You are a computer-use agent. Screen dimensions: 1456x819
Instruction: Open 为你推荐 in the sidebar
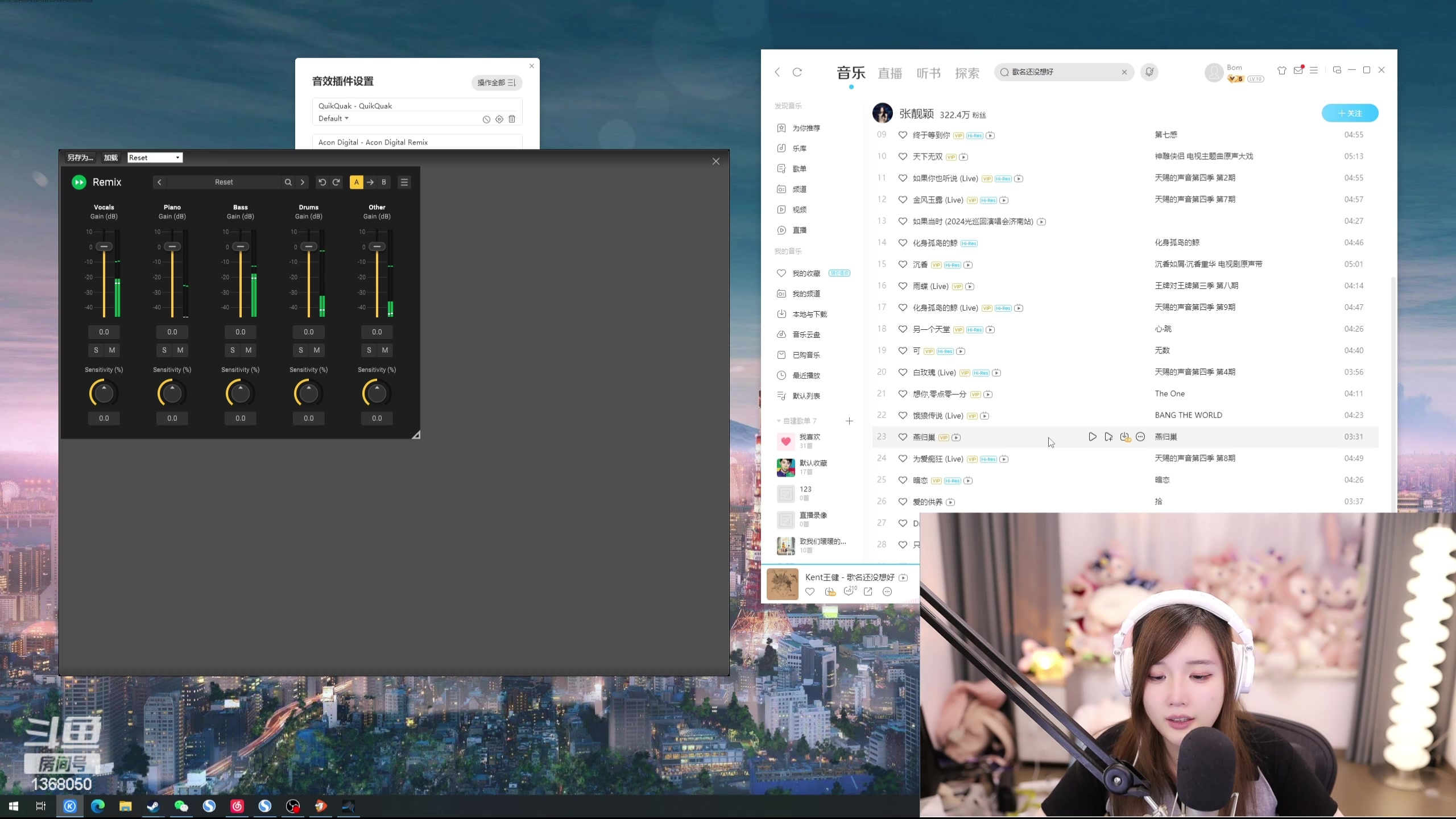[x=806, y=128]
